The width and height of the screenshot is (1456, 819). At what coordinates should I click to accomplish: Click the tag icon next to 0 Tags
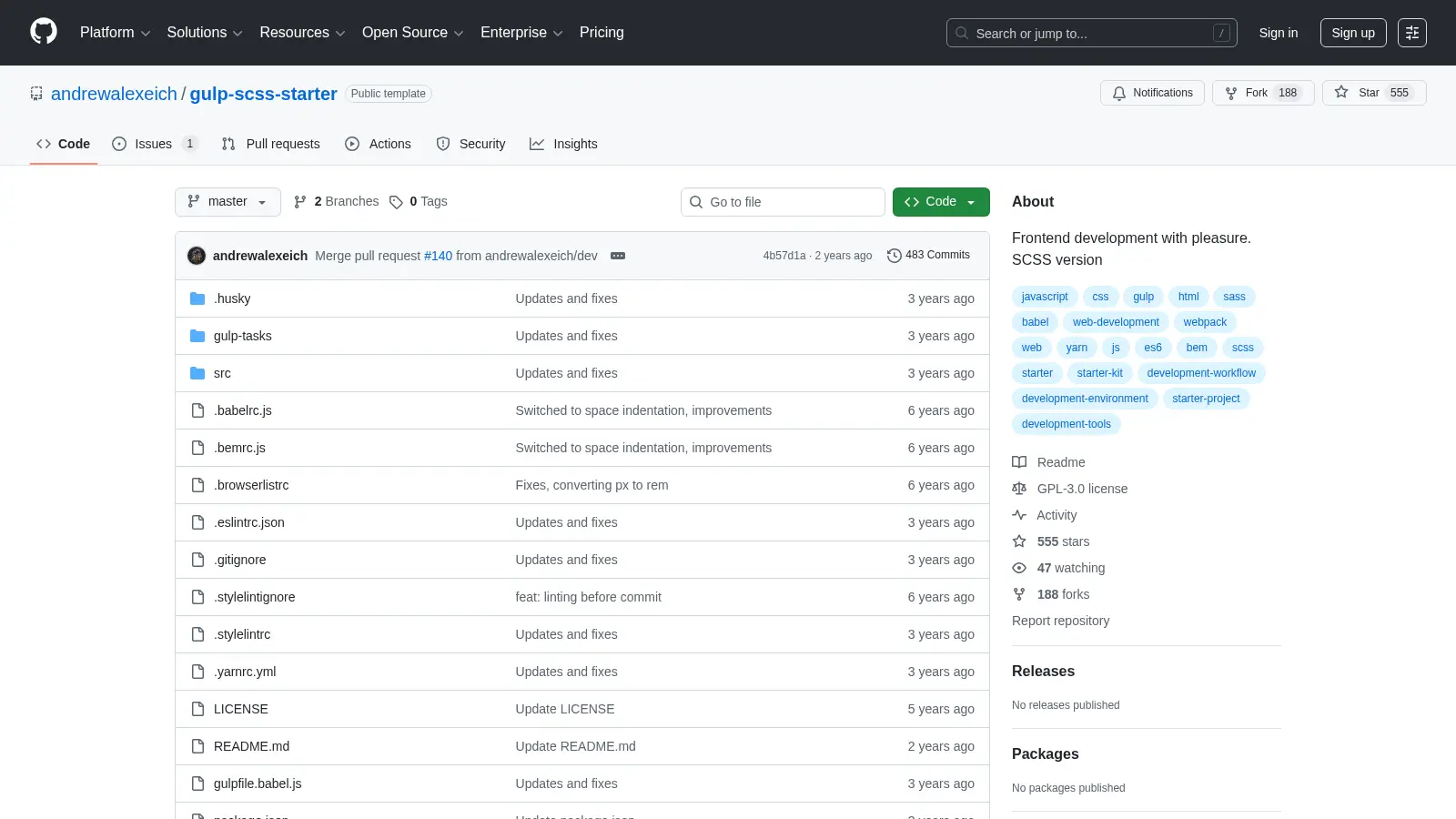[x=396, y=202]
